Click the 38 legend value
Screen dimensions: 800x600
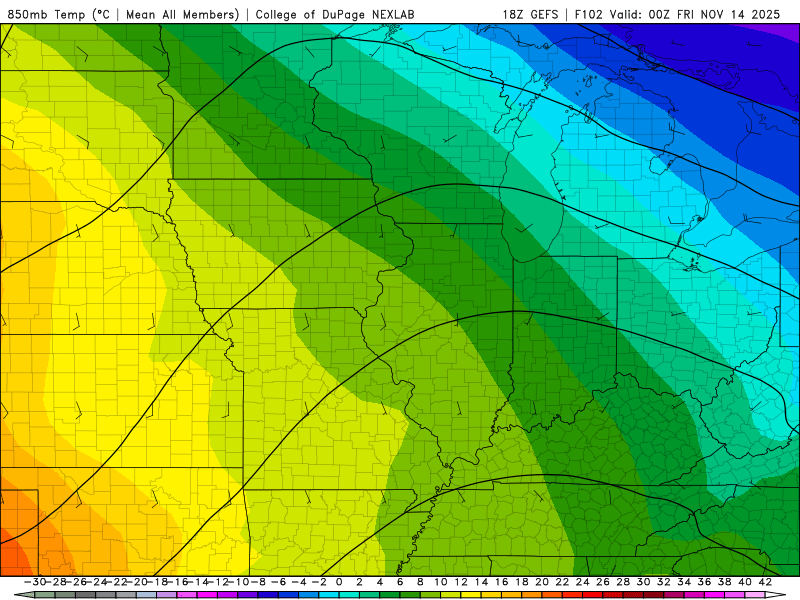(x=725, y=582)
